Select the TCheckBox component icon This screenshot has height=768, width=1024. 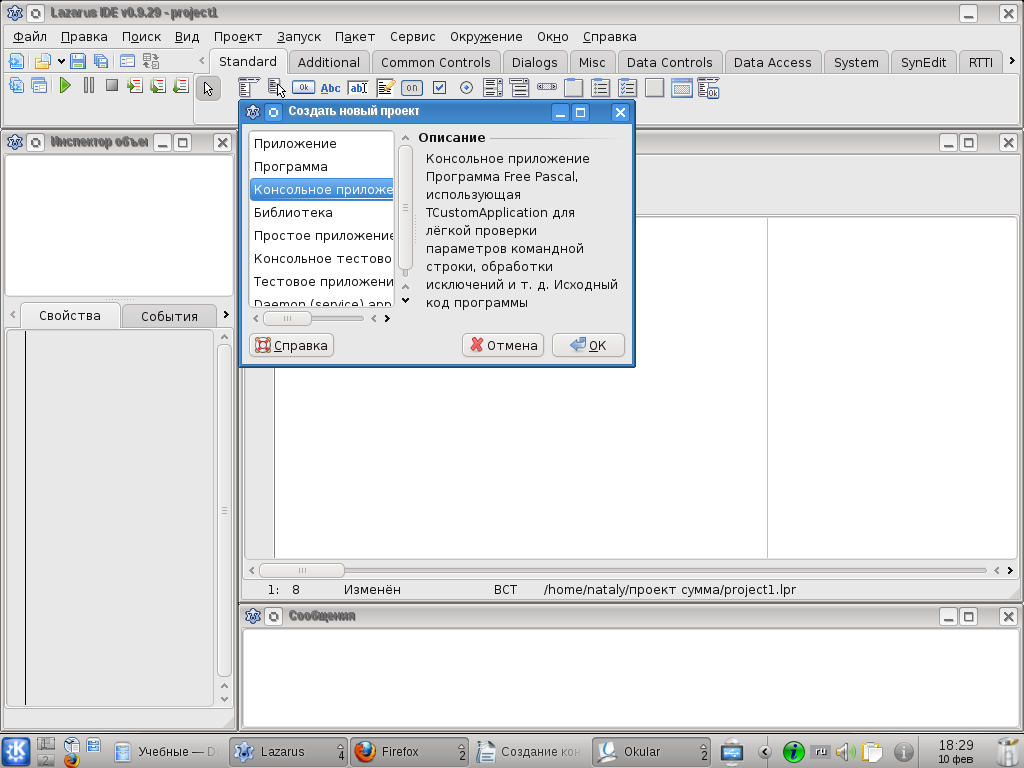tap(440, 88)
